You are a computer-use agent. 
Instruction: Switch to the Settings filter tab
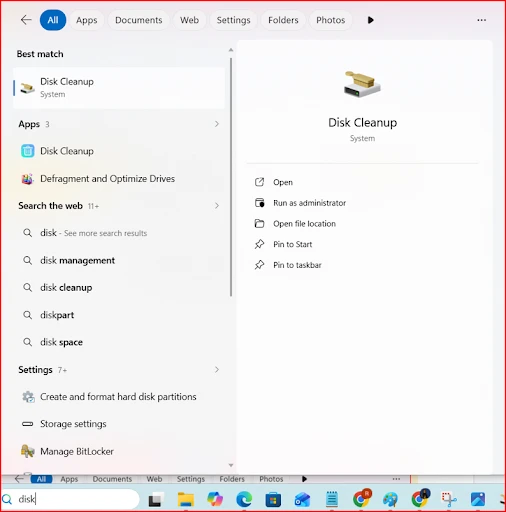coord(233,20)
